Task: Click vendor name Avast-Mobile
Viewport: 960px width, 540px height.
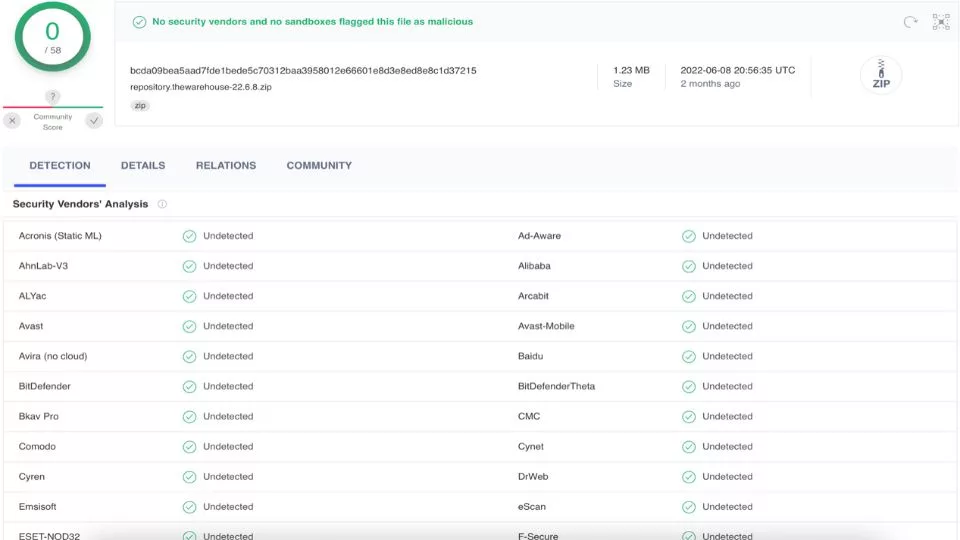Action: click(546, 326)
